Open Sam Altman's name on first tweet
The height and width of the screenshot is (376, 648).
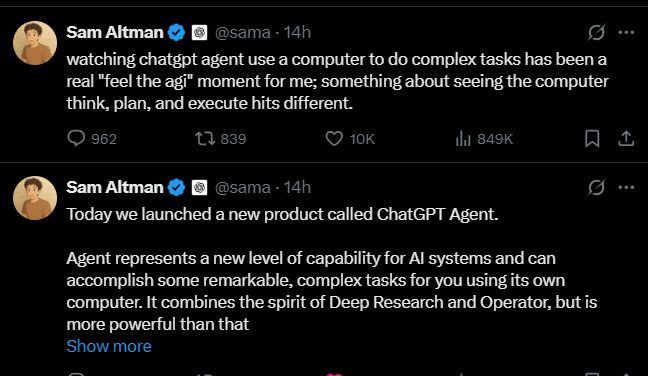[115, 32]
